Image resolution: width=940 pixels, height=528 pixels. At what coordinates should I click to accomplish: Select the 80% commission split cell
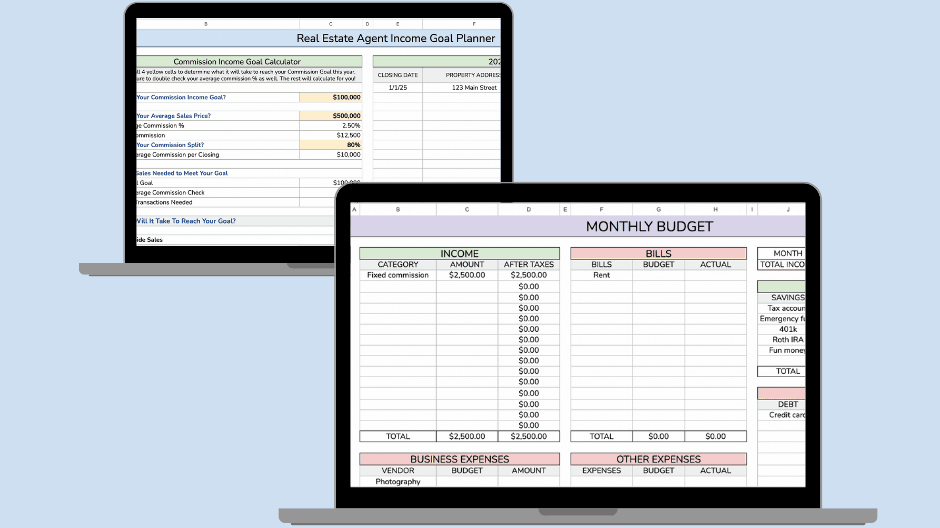pyautogui.click(x=331, y=145)
